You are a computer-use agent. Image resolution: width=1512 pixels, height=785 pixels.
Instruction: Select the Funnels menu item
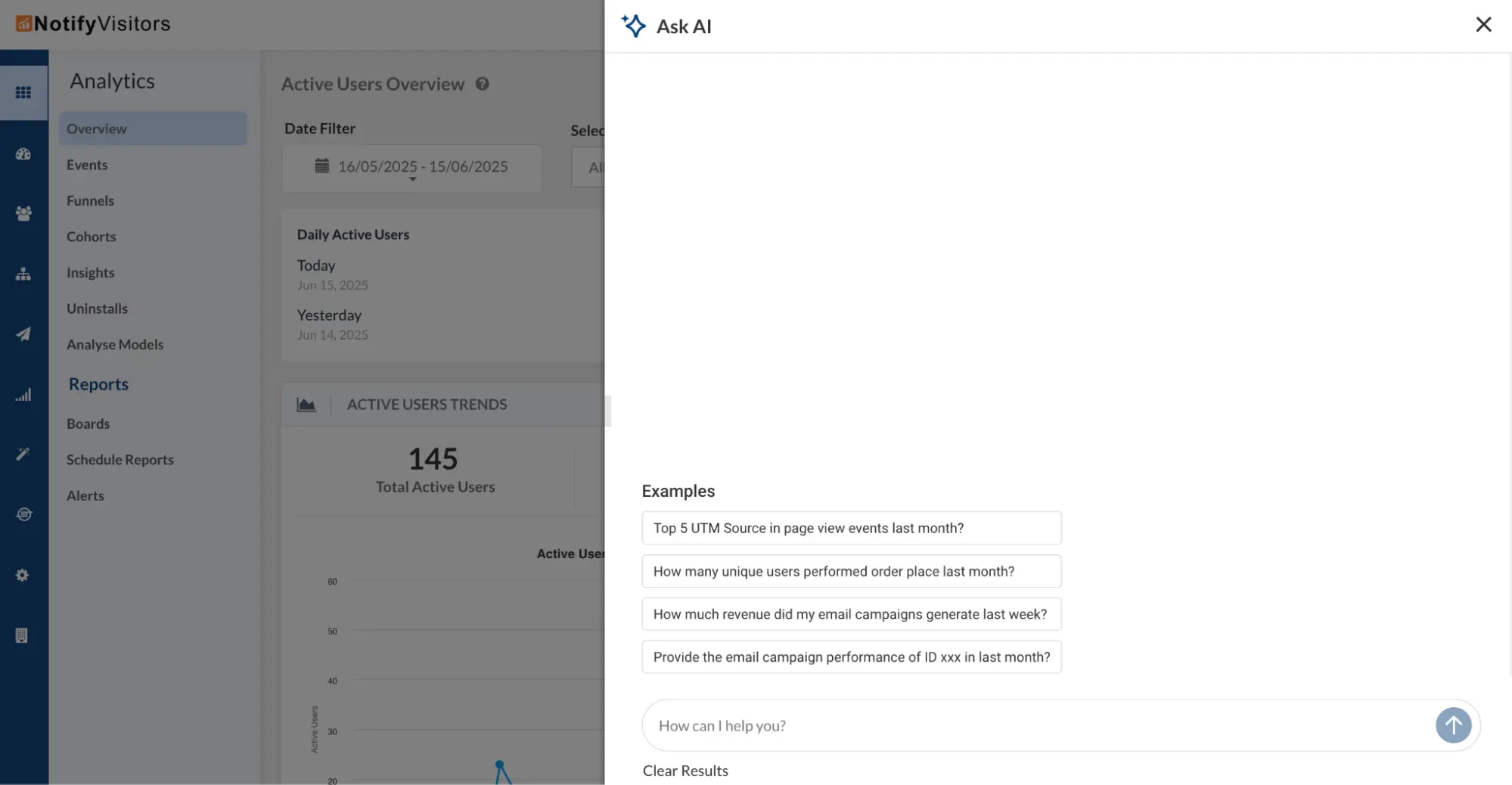pyautogui.click(x=90, y=200)
